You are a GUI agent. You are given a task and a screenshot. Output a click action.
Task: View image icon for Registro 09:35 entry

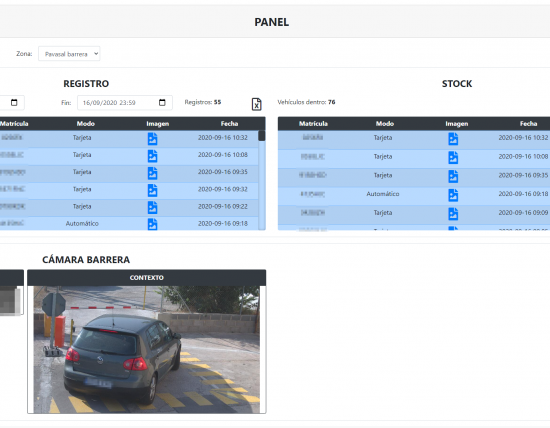coord(152,173)
